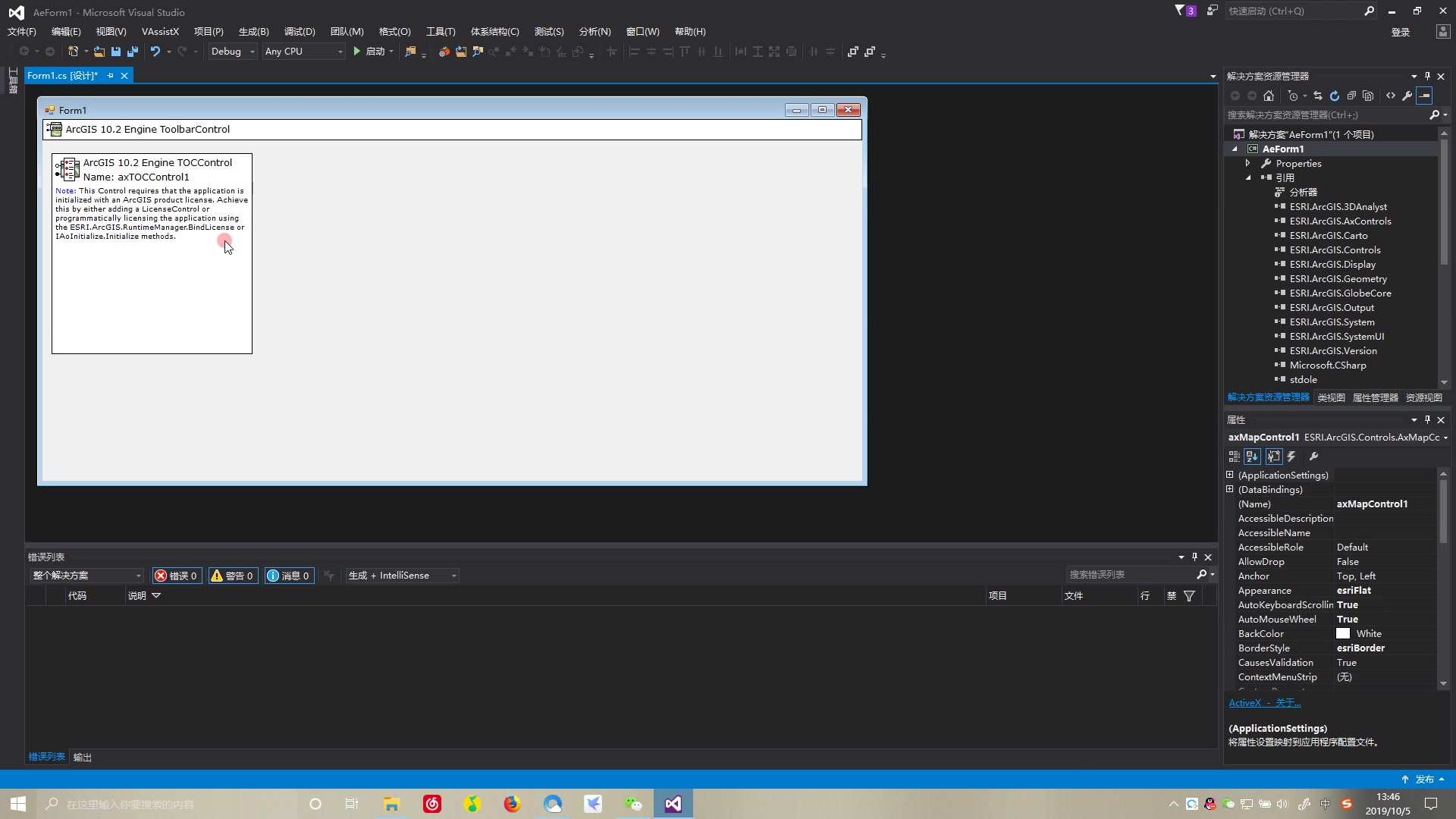Click the Open File toolbar icon

coord(99,52)
